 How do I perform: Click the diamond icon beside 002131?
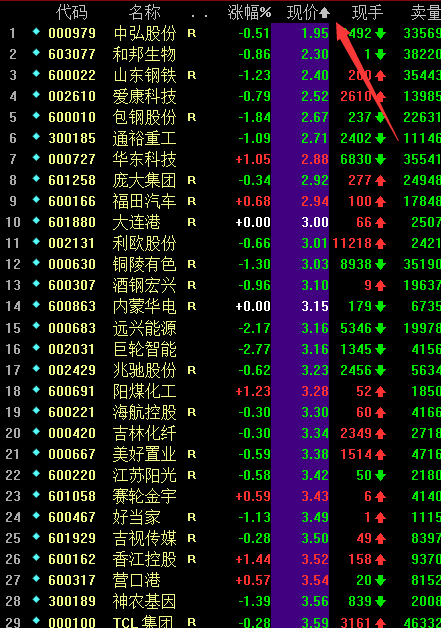(36, 242)
